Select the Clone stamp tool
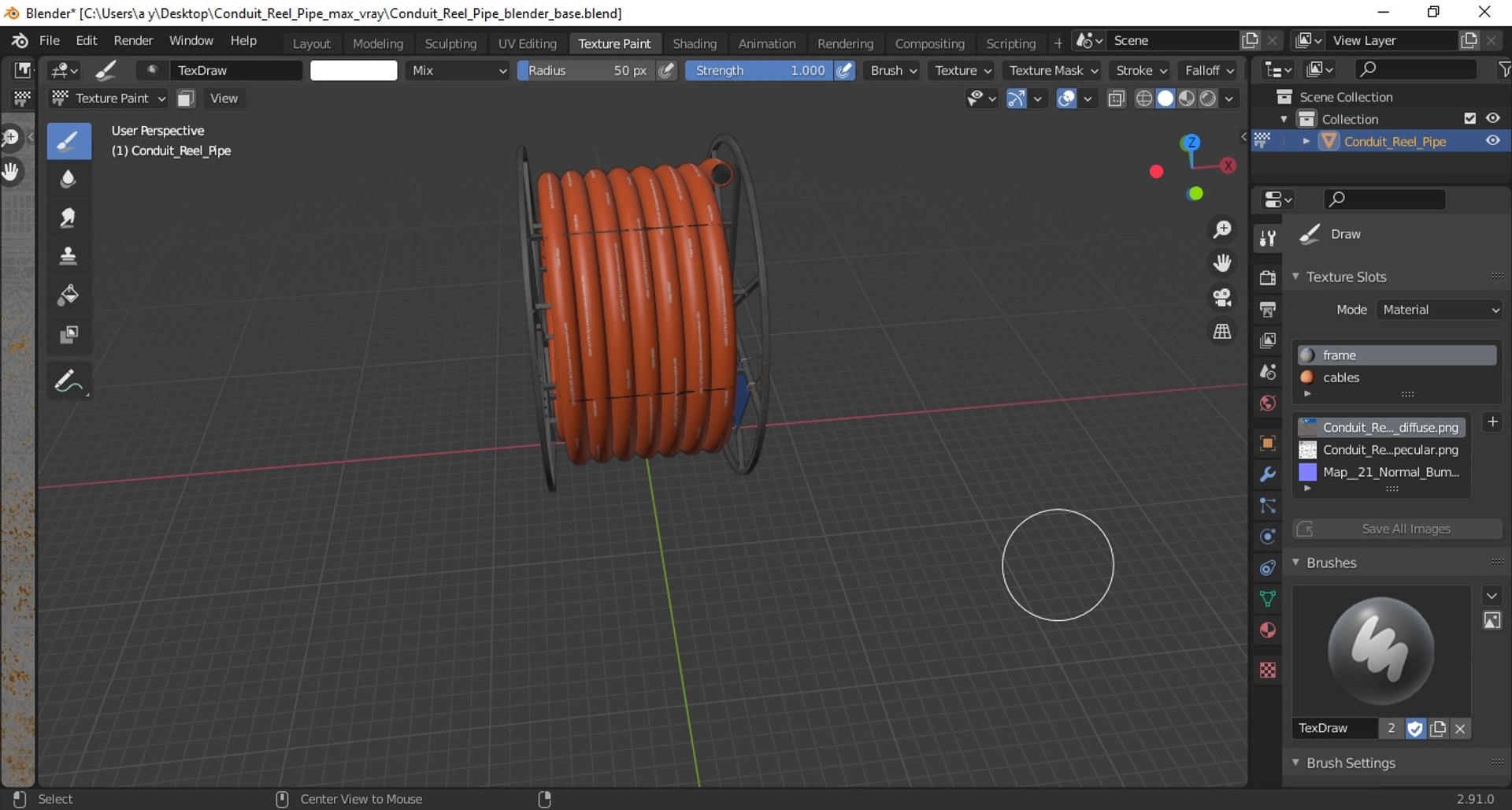This screenshot has height=810, width=1512. tap(69, 256)
